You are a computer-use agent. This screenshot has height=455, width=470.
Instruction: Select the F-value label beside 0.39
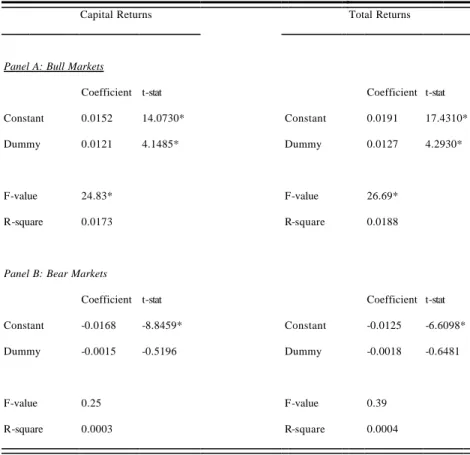click(x=301, y=403)
